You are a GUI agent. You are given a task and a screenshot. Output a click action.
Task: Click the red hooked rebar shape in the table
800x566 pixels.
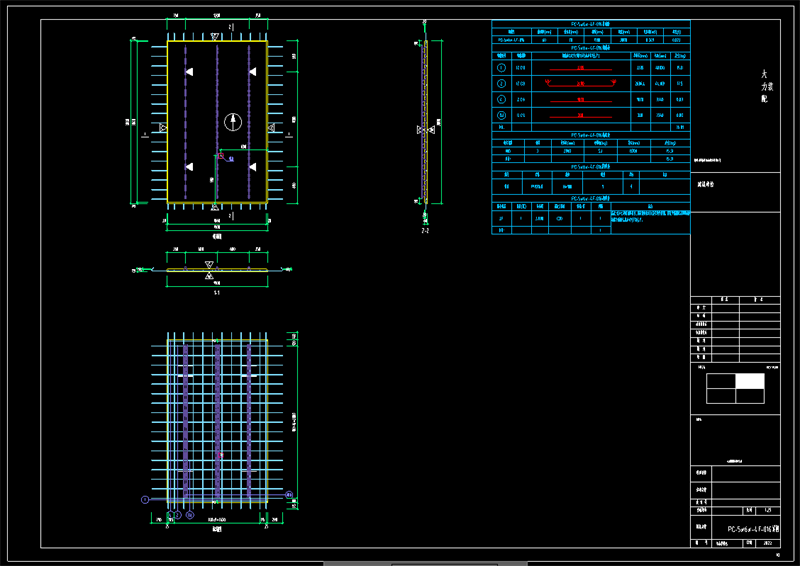click(581, 83)
